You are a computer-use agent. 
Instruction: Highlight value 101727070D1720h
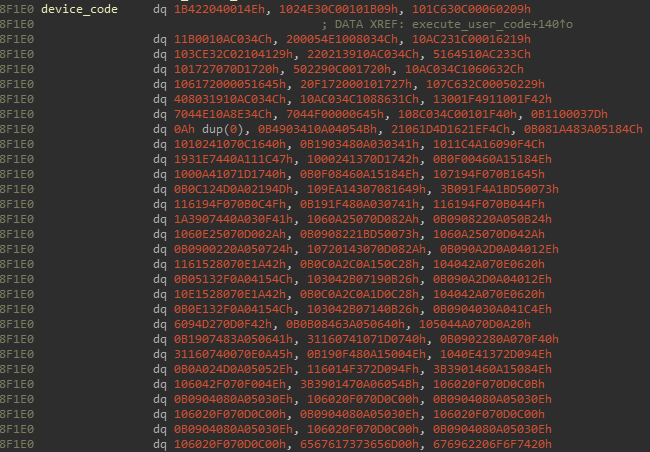pyautogui.click(x=226, y=69)
